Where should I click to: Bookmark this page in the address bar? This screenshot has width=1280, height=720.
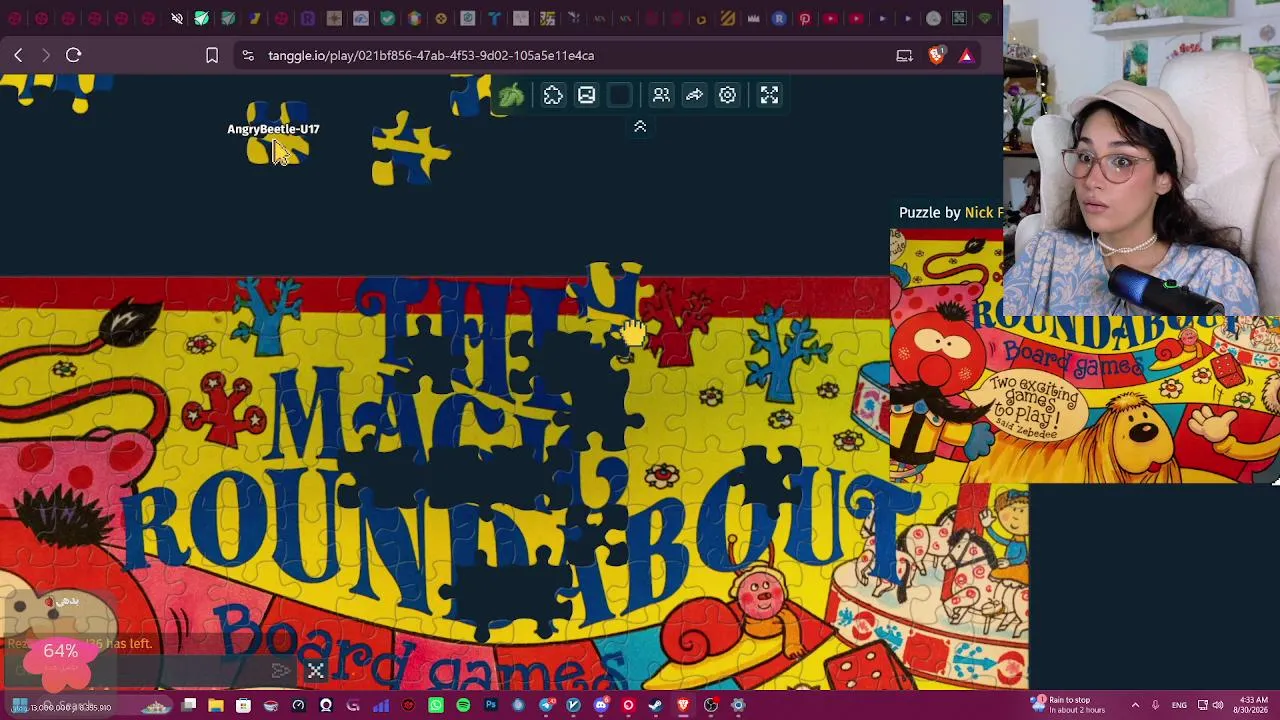pos(212,56)
